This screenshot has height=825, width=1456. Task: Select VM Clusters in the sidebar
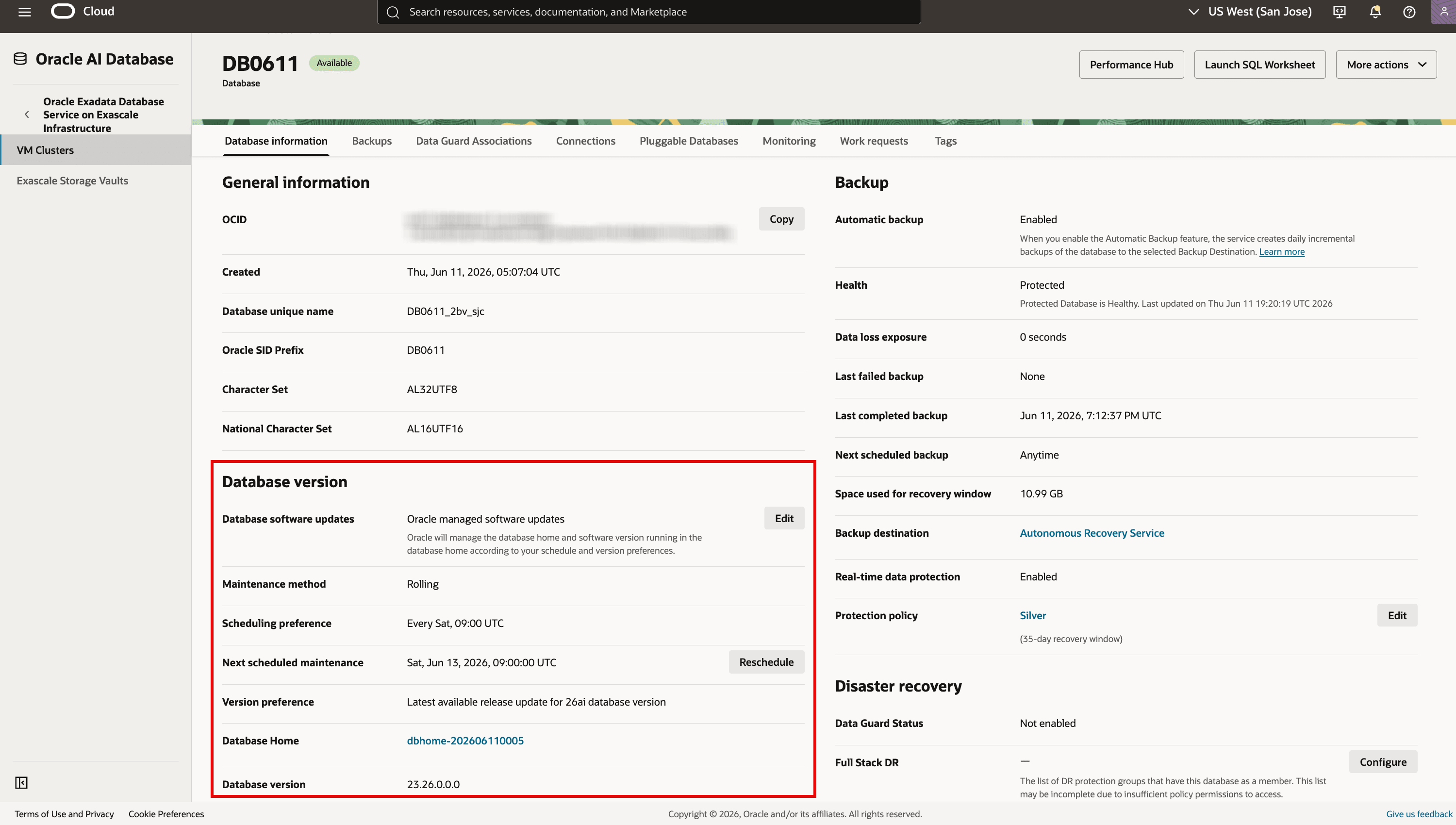(x=96, y=150)
